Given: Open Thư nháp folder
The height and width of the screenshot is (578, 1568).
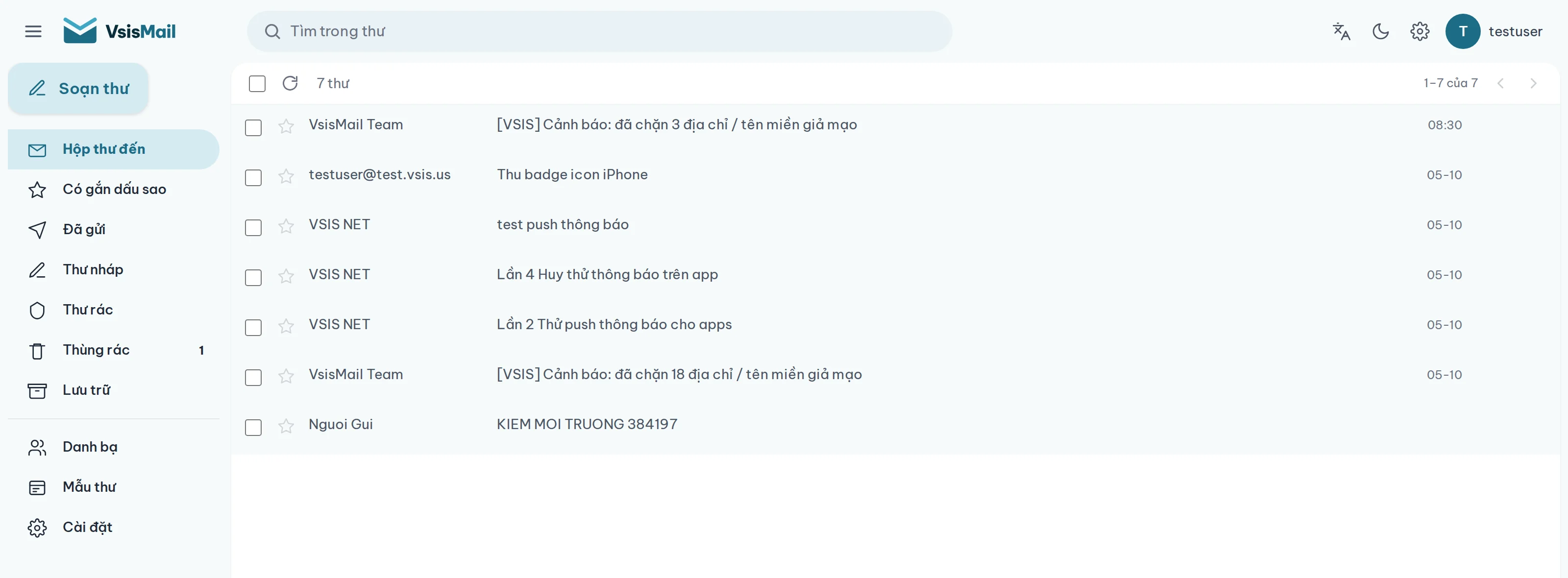Looking at the screenshot, I should [x=113, y=269].
